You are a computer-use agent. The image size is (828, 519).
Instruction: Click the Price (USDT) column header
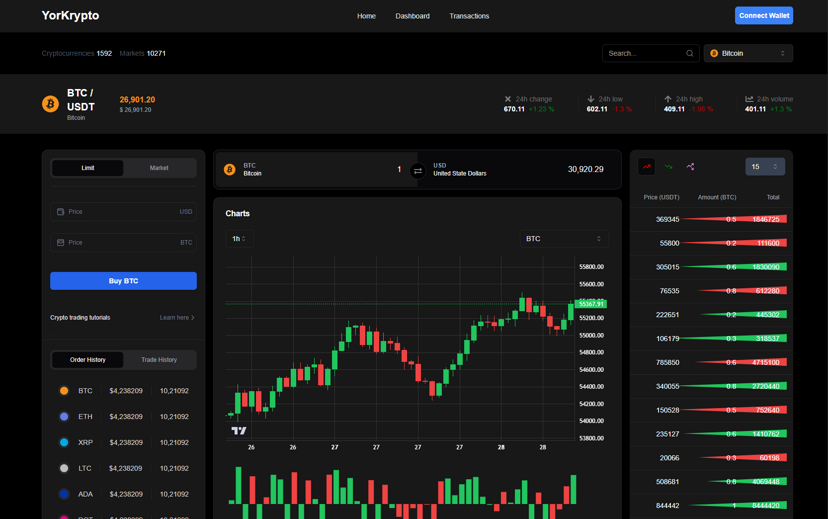(x=661, y=197)
